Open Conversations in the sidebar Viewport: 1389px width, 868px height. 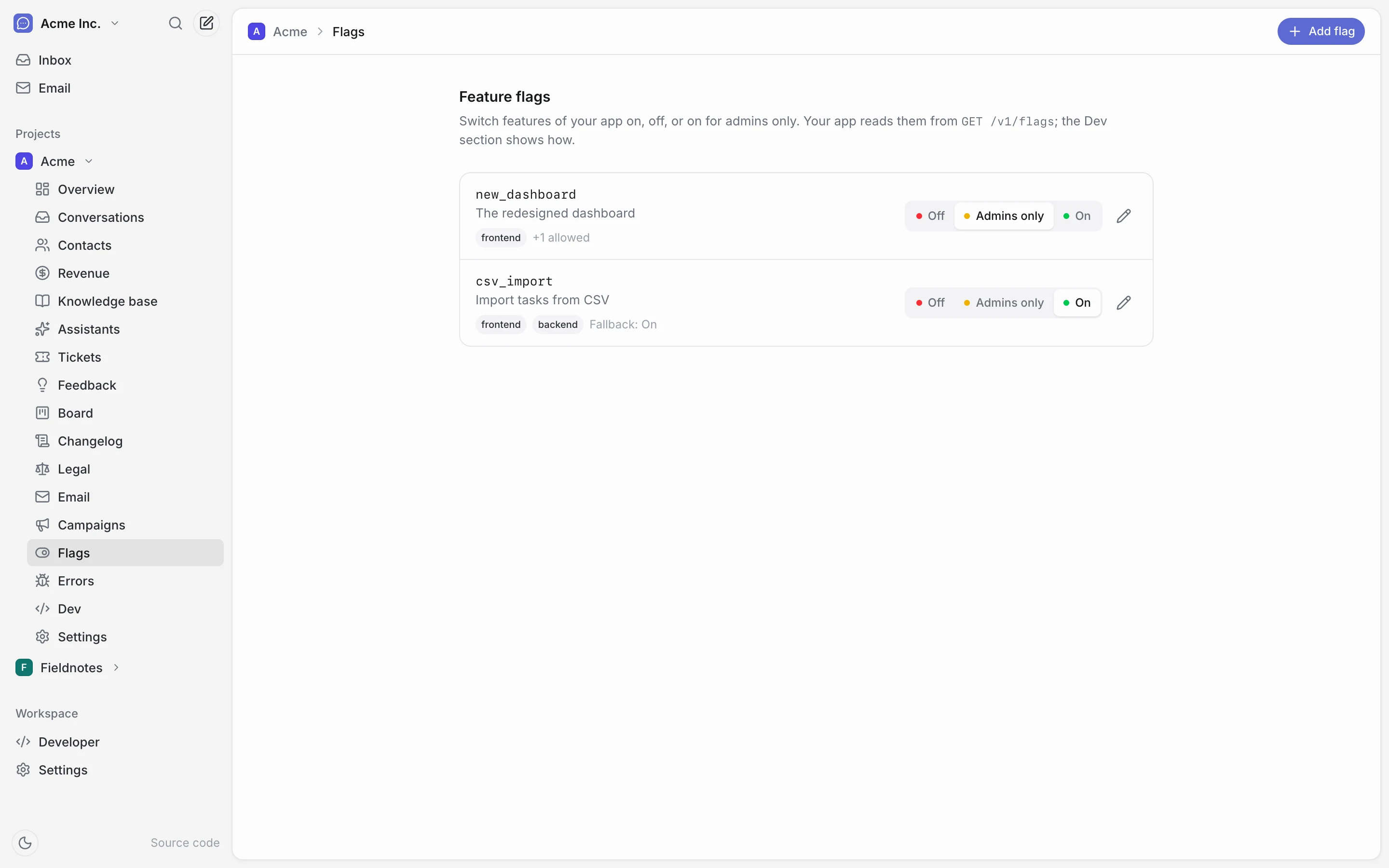[125, 217]
